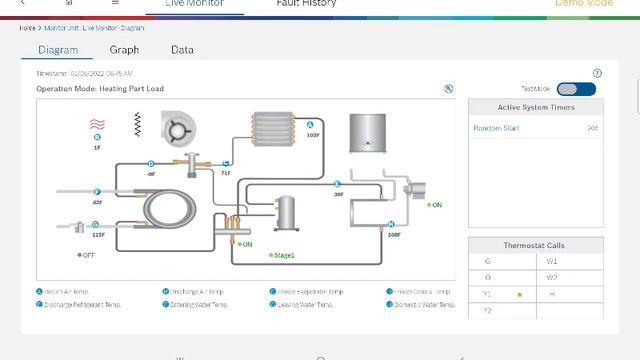The height and width of the screenshot is (360, 640).
Task: Click the 115F temperature reading
Action: coord(98,235)
